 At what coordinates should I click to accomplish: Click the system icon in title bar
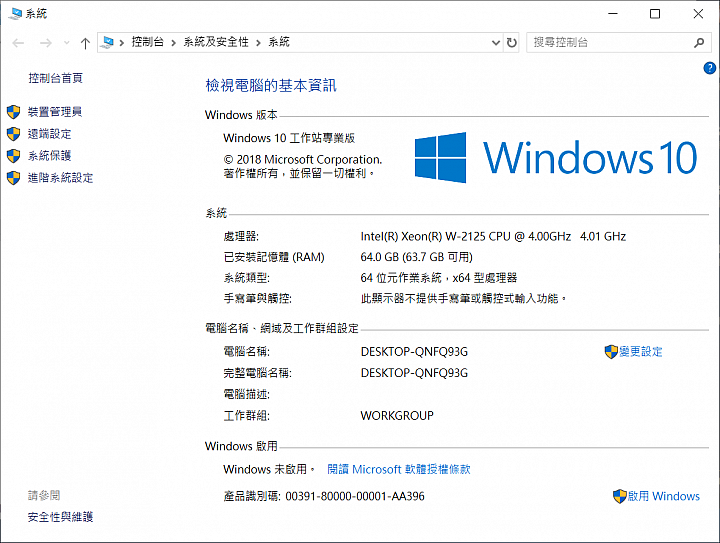tap(16, 14)
